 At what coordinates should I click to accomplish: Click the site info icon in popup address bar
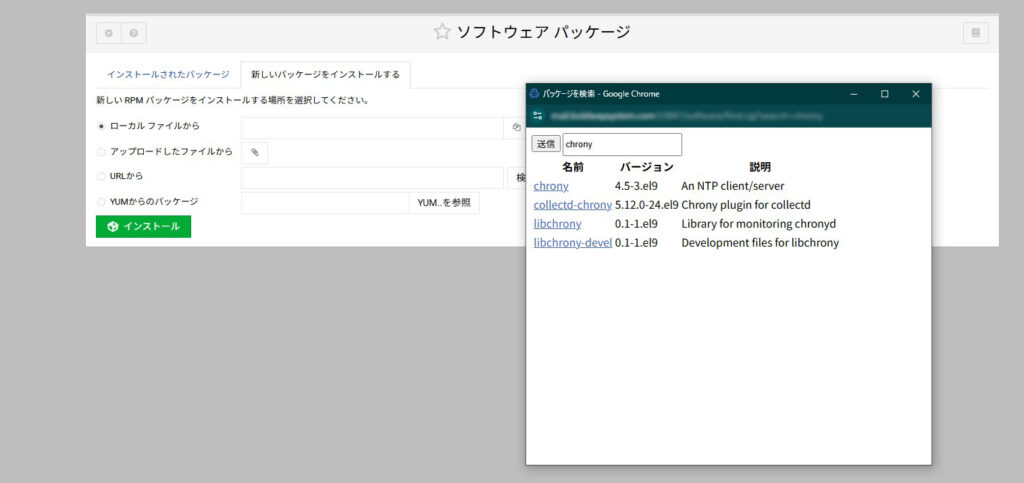[538, 116]
